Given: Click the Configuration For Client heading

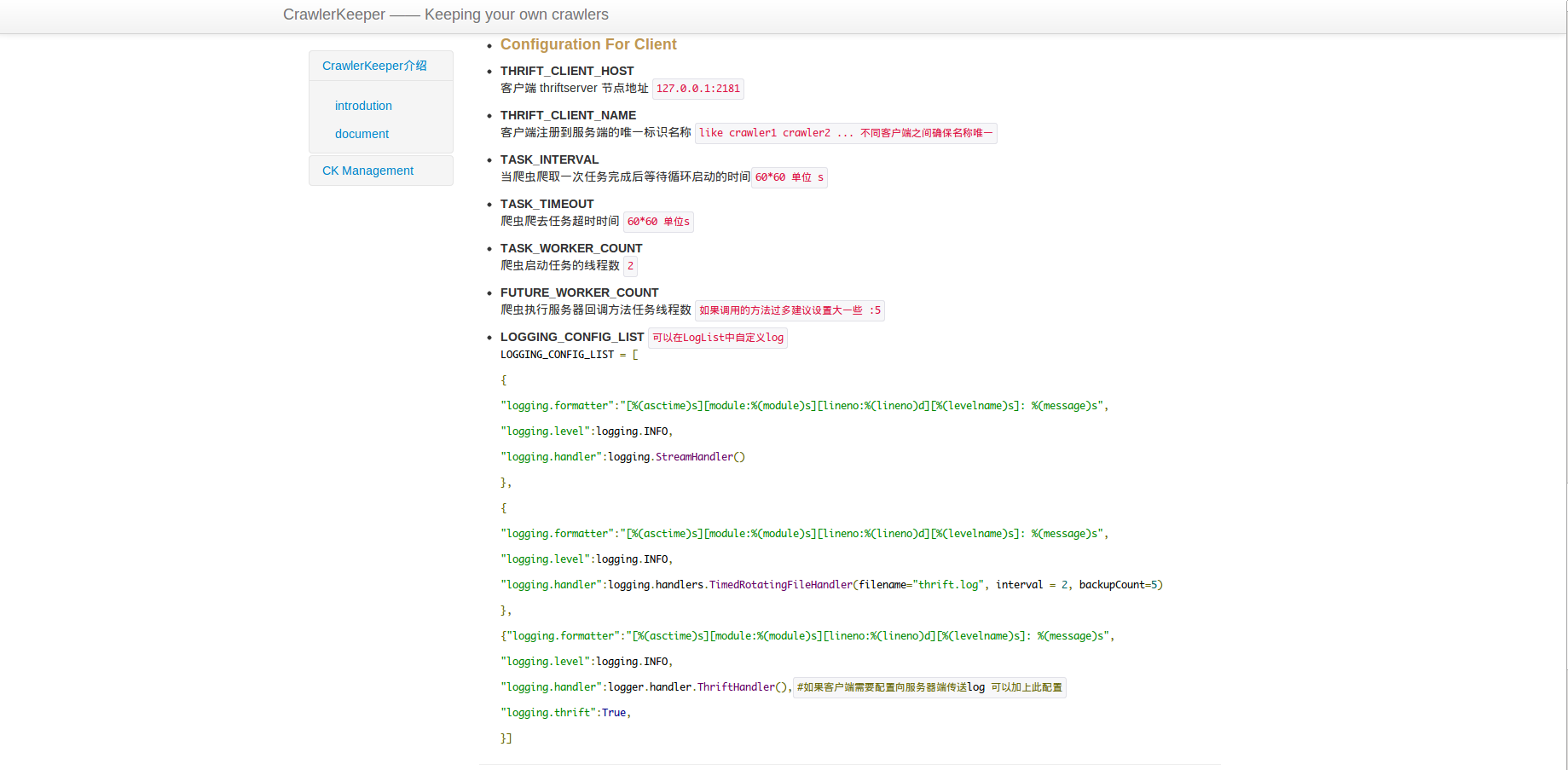Looking at the screenshot, I should coord(587,44).
